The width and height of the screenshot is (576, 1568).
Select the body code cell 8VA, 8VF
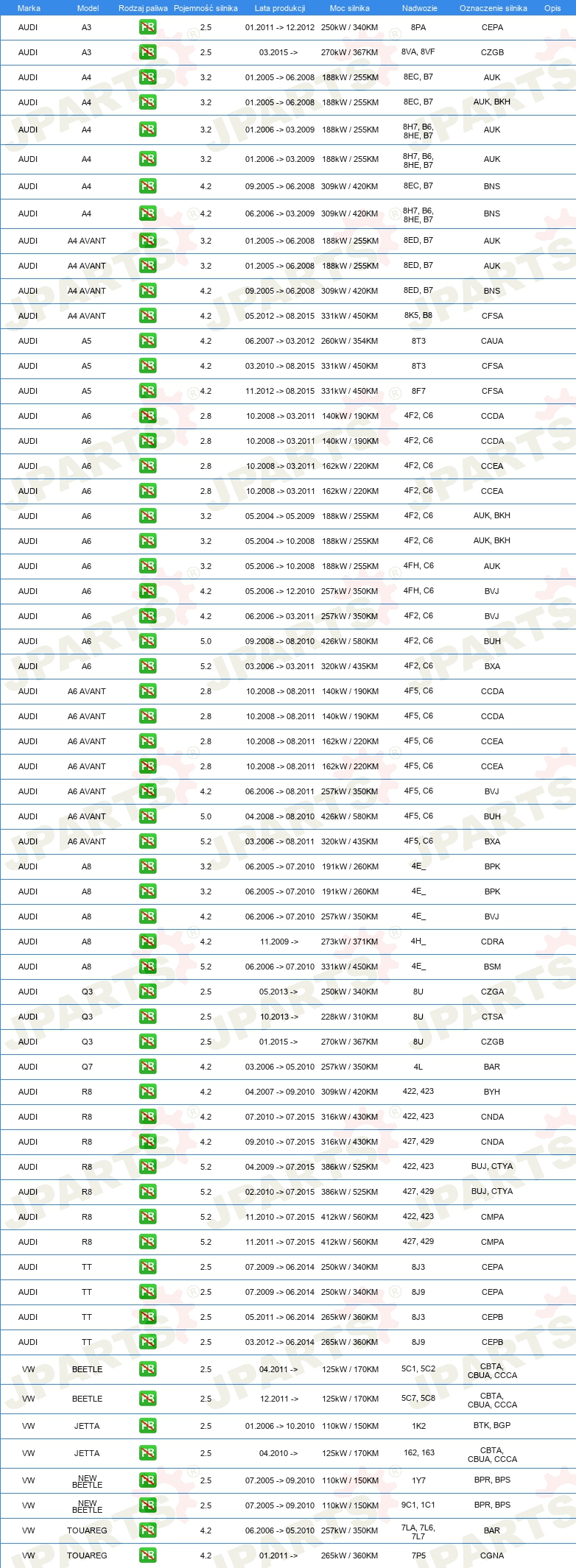point(418,52)
